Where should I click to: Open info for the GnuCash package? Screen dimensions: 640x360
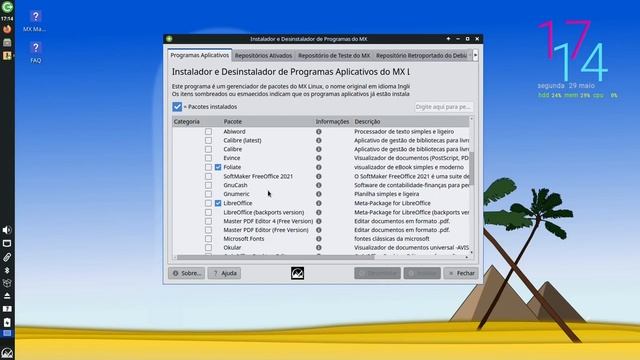coord(319,185)
